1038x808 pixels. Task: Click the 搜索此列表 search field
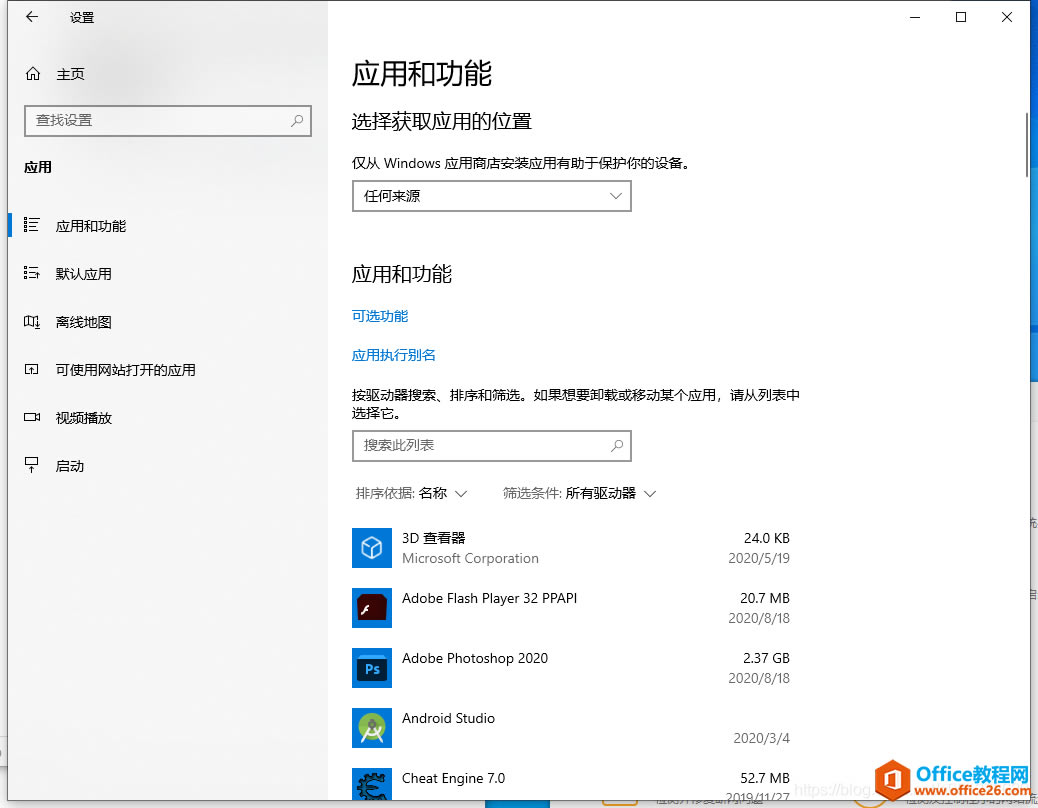click(491, 445)
